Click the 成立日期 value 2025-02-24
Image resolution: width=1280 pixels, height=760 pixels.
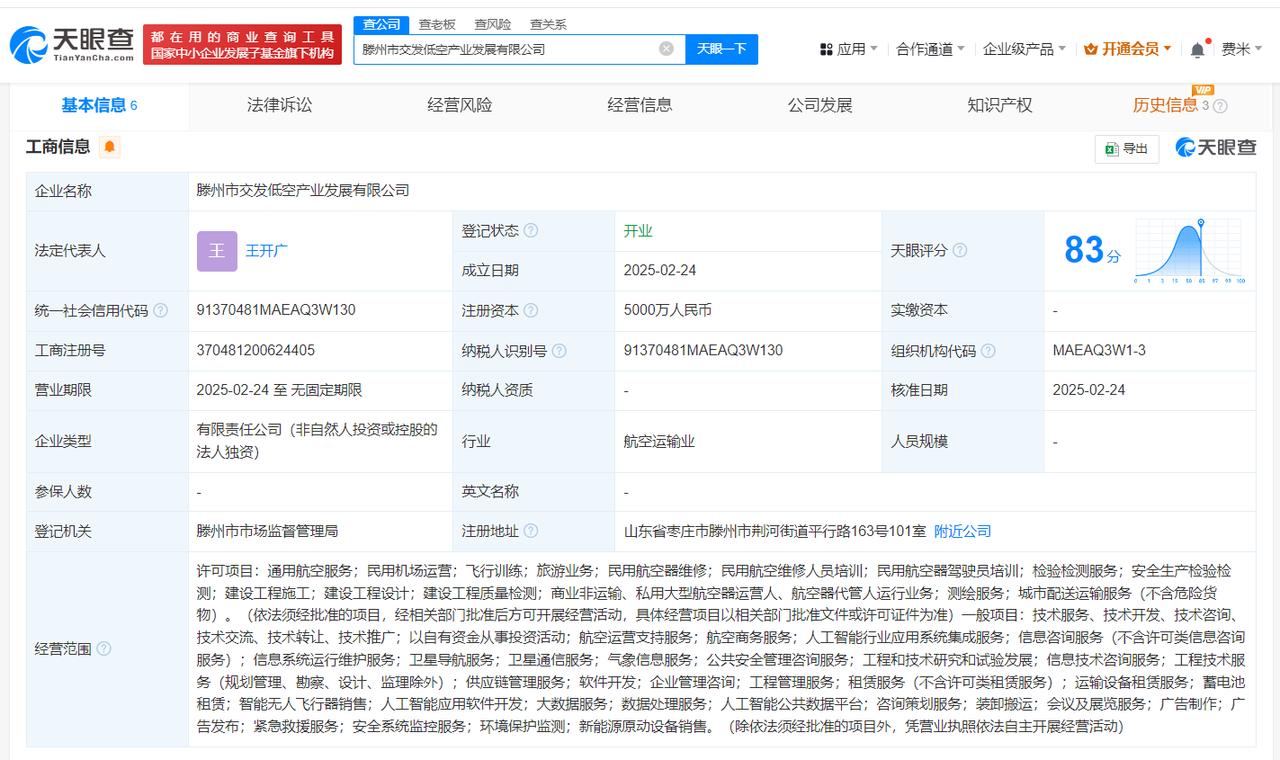click(x=660, y=270)
